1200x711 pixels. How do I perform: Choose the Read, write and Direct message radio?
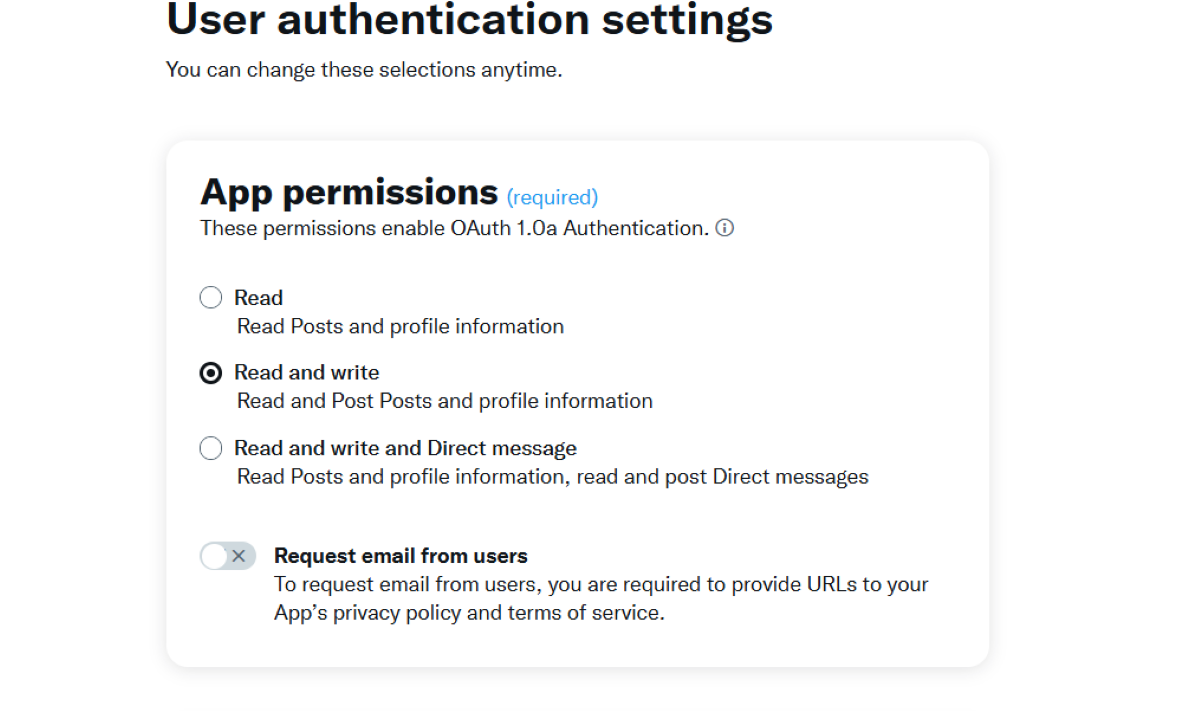(211, 448)
